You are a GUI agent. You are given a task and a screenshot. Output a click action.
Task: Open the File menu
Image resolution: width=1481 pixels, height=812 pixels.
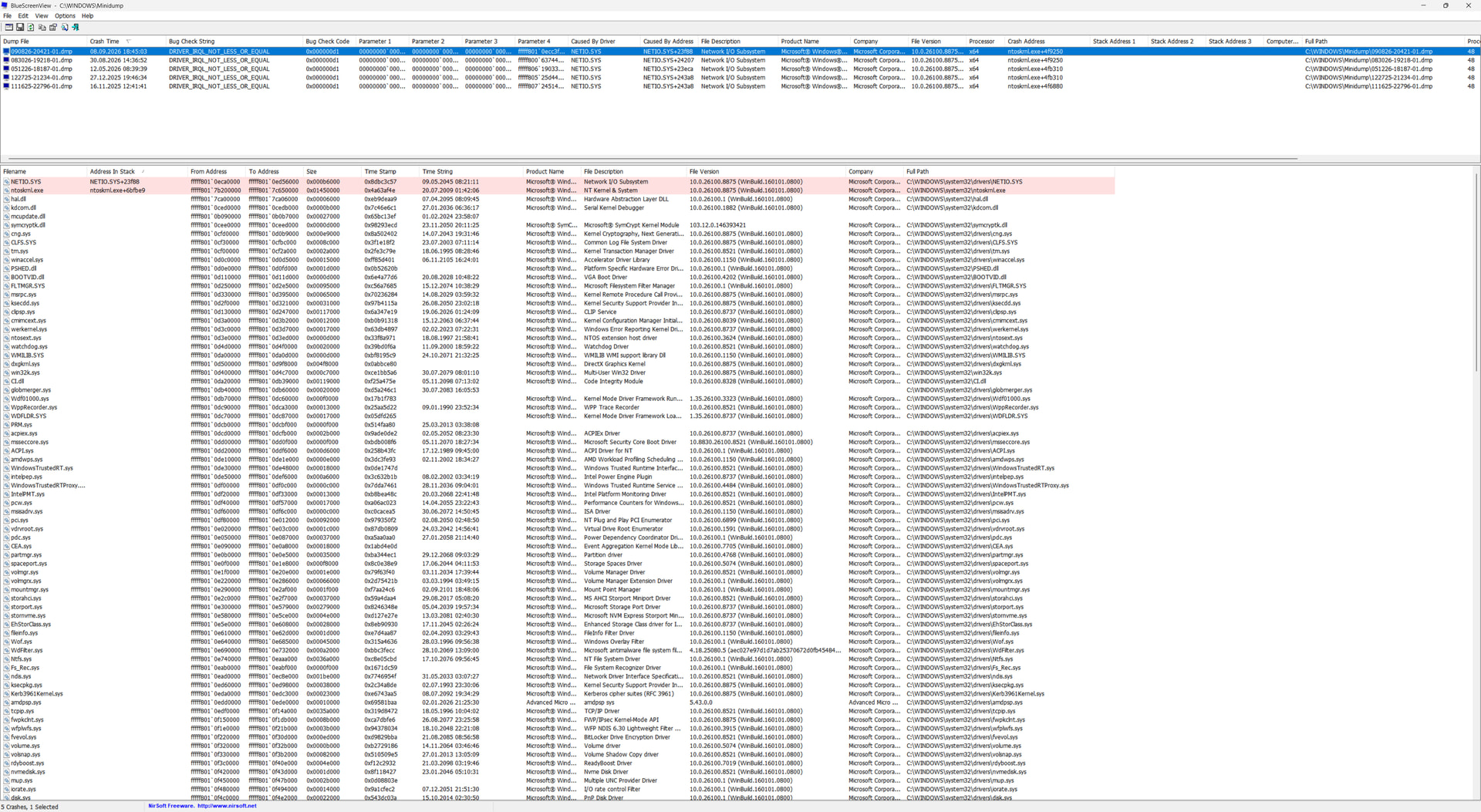coord(8,15)
